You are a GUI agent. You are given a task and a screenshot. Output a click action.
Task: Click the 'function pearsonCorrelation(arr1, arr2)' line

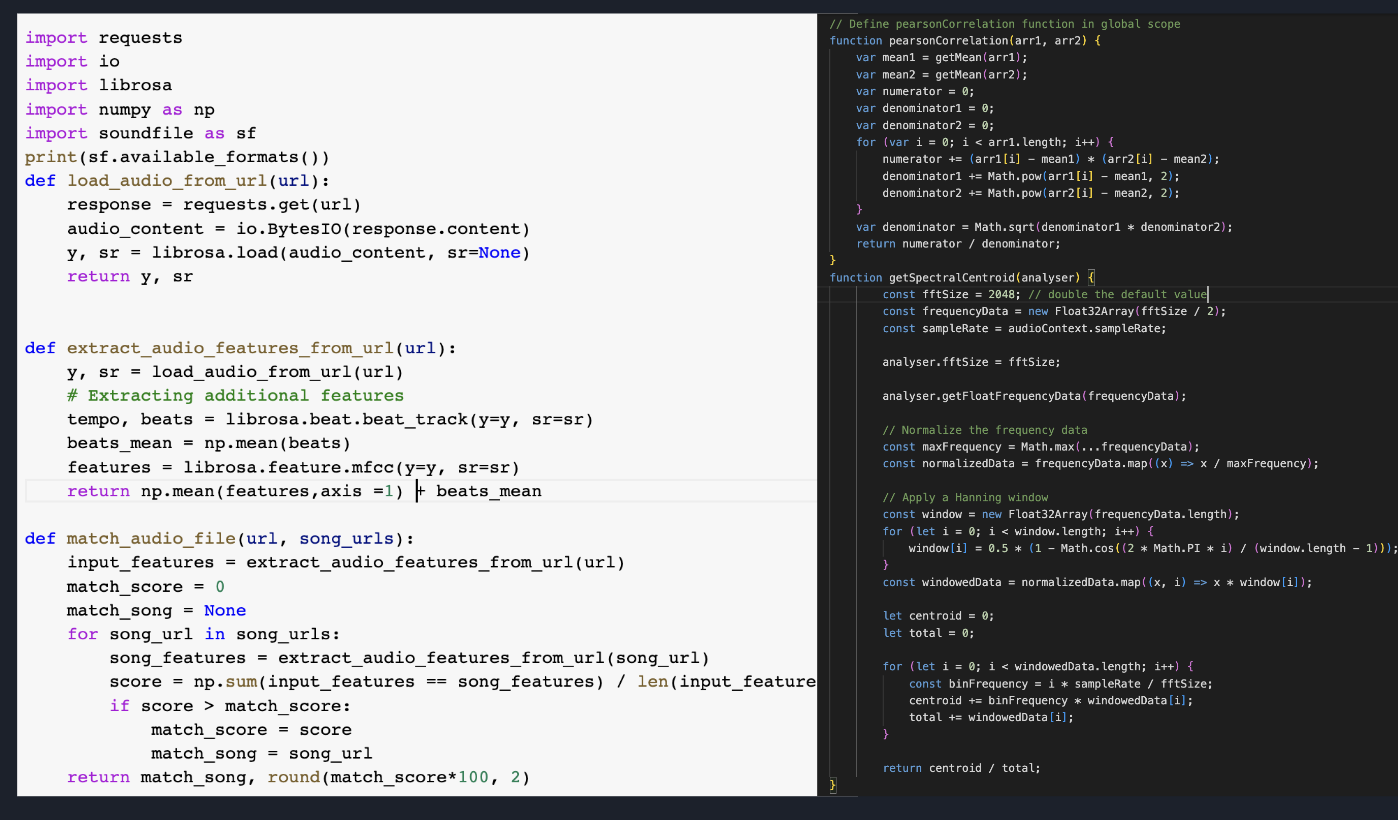click(965, 41)
